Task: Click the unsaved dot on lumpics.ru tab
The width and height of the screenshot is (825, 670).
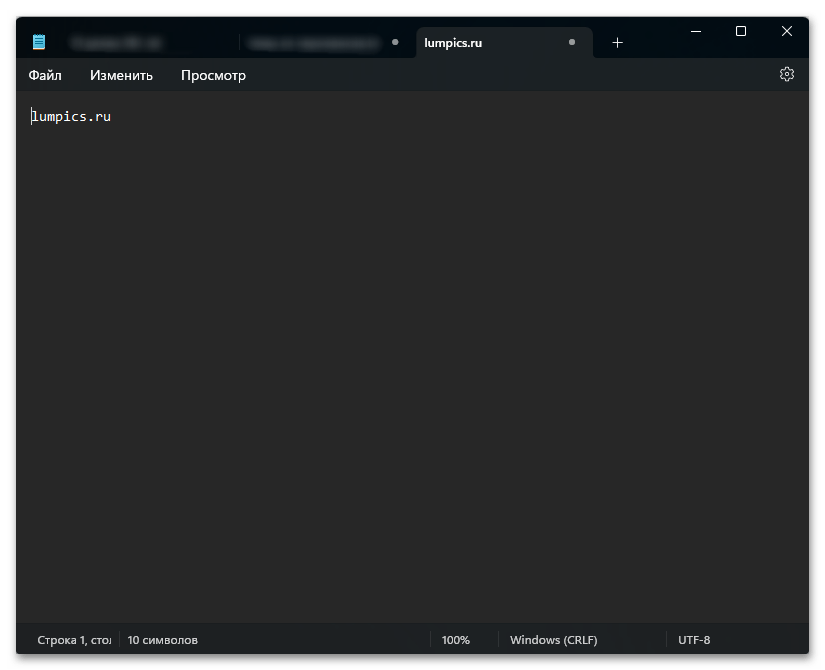Action: 571,43
